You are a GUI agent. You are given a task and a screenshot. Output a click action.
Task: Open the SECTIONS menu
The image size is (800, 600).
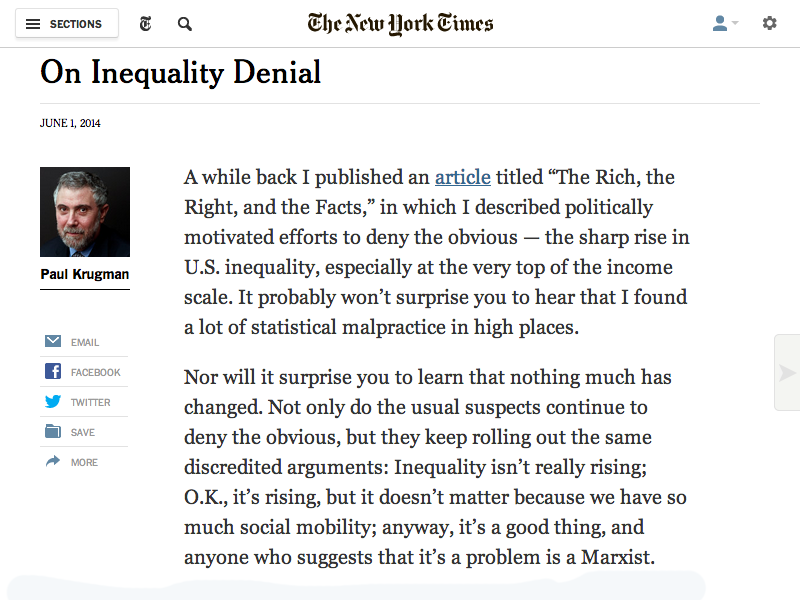(67, 23)
